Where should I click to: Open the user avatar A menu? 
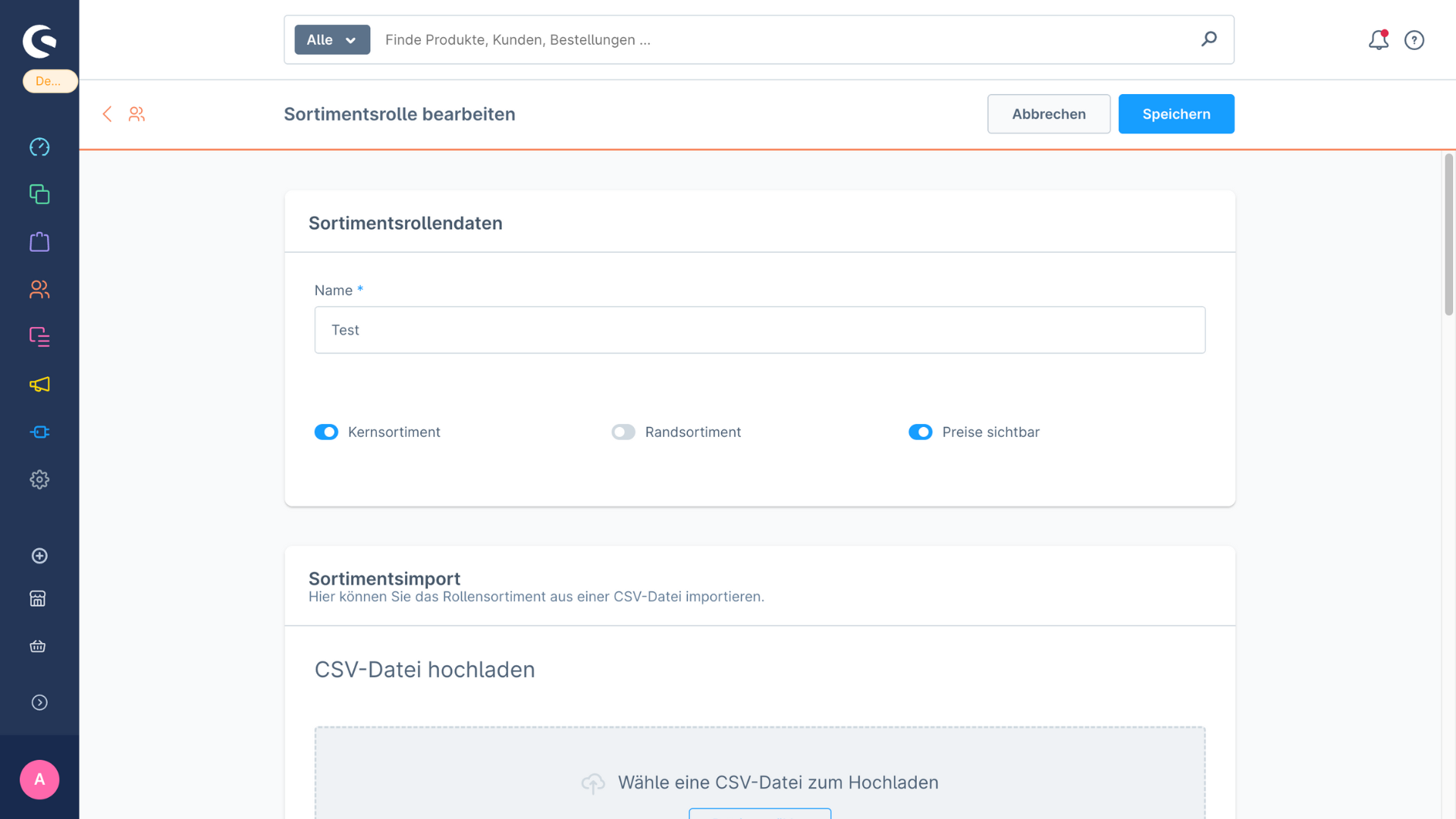(39, 780)
